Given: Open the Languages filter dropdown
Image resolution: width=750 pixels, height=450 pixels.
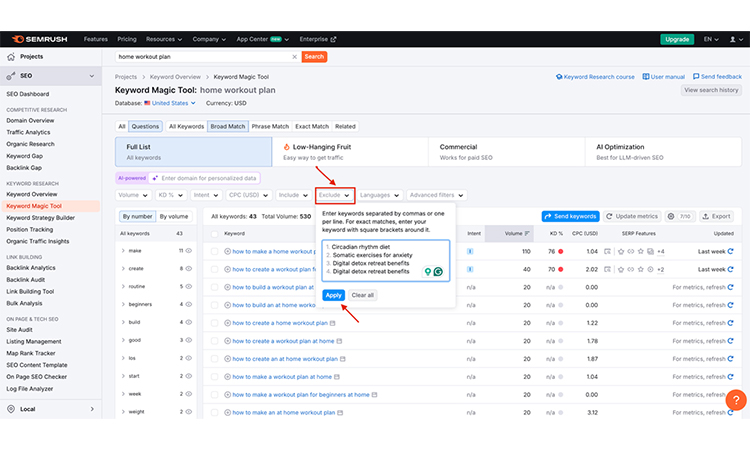Looking at the screenshot, I should (x=379, y=195).
